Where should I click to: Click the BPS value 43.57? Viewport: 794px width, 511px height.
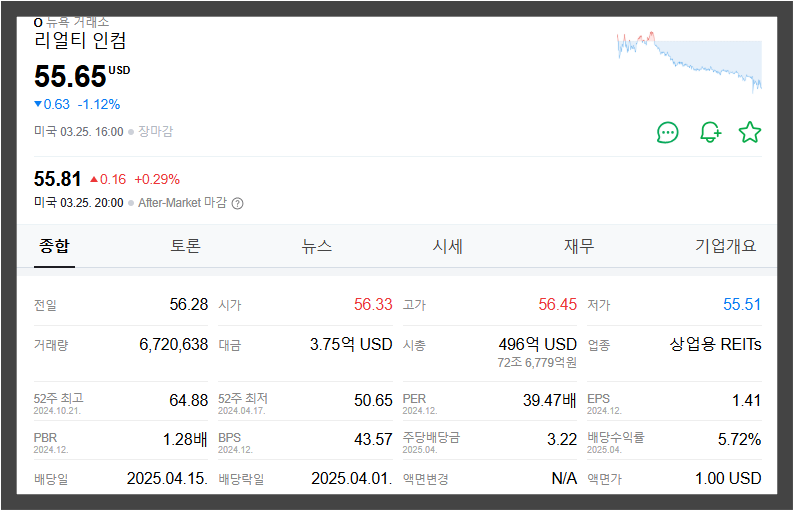(373, 440)
